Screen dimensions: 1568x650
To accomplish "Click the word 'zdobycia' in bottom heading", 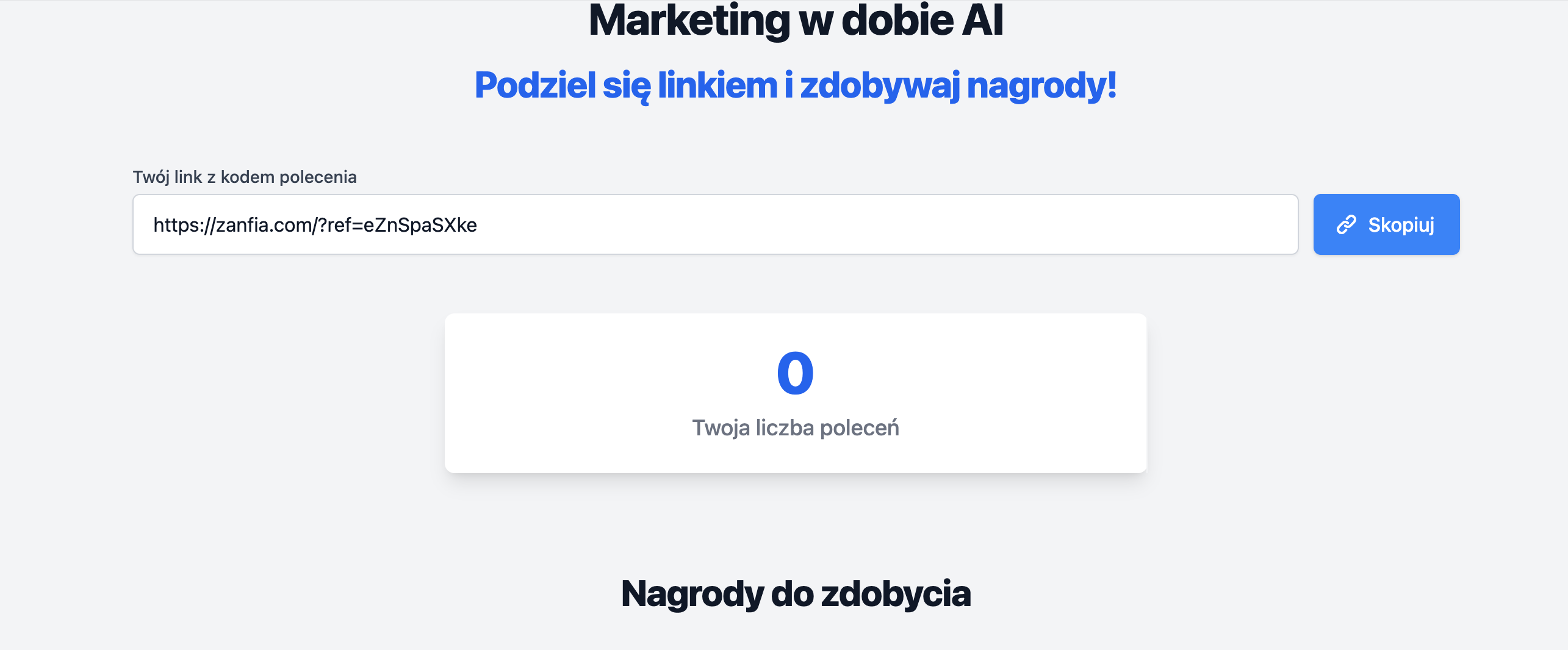I will (896, 593).
